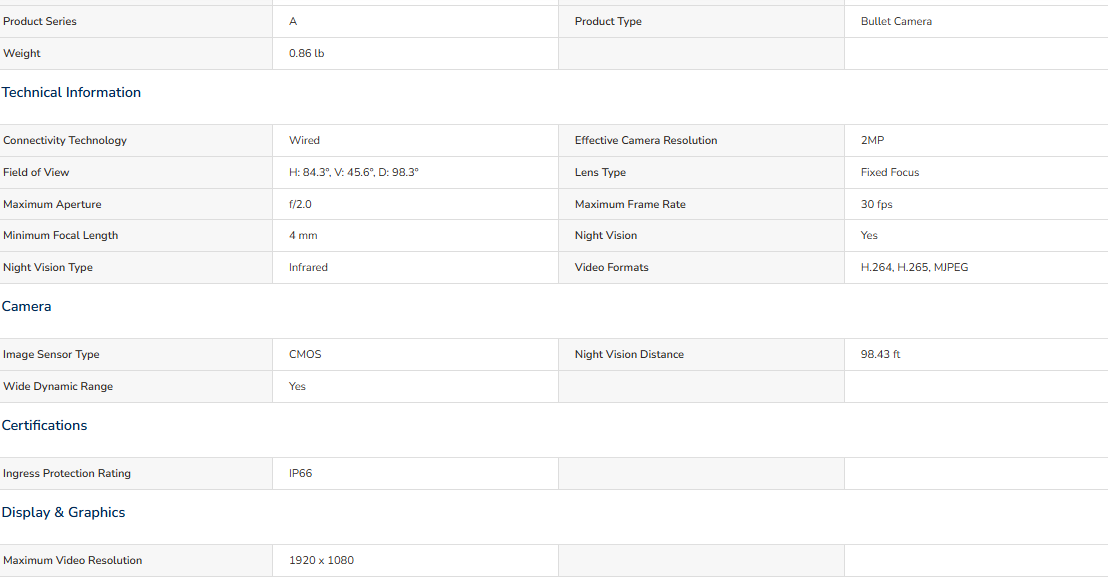The image size is (1108, 588).
Task: Click the Maximum Video Resolution 1920 x 1080 value
Action: 322,560
